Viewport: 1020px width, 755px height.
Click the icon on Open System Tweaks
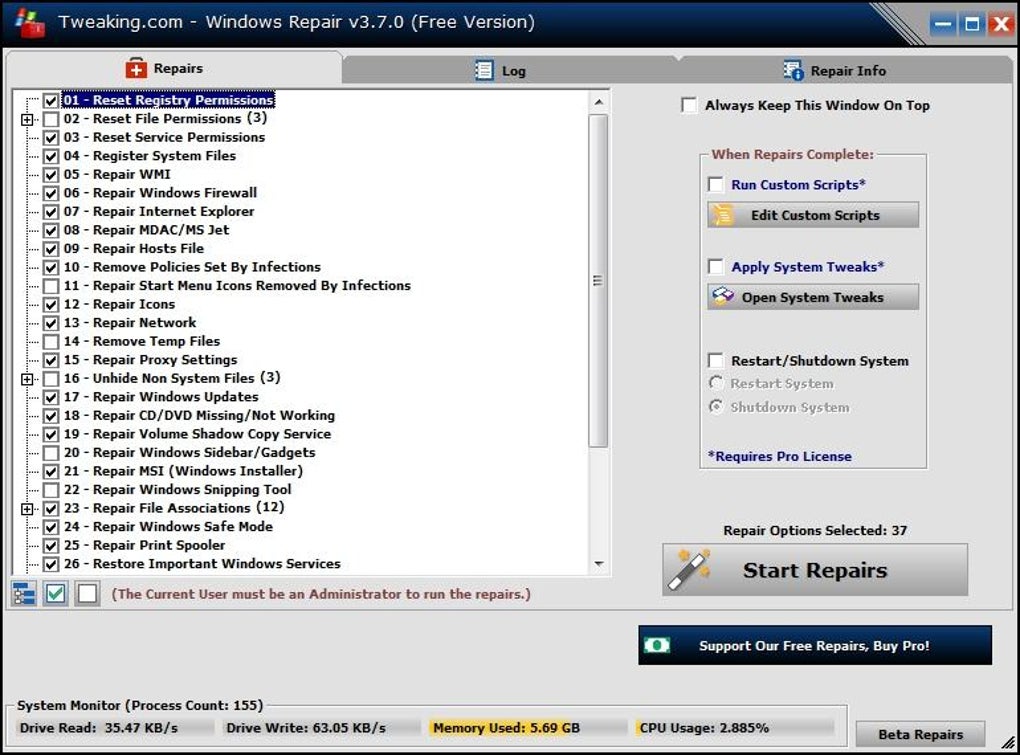pyautogui.click(x=723, y=297)
